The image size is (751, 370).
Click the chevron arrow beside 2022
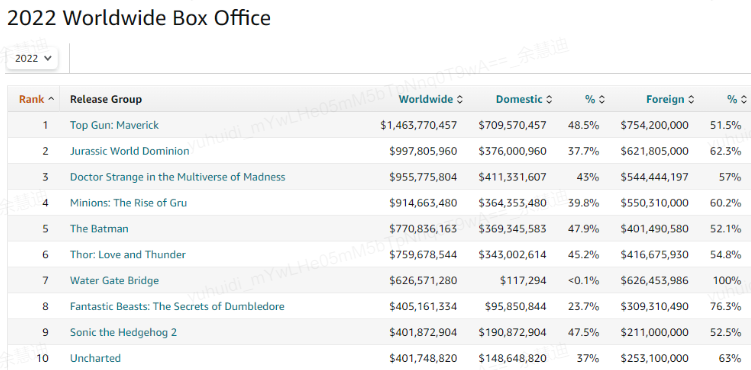(x=47, y=58)
